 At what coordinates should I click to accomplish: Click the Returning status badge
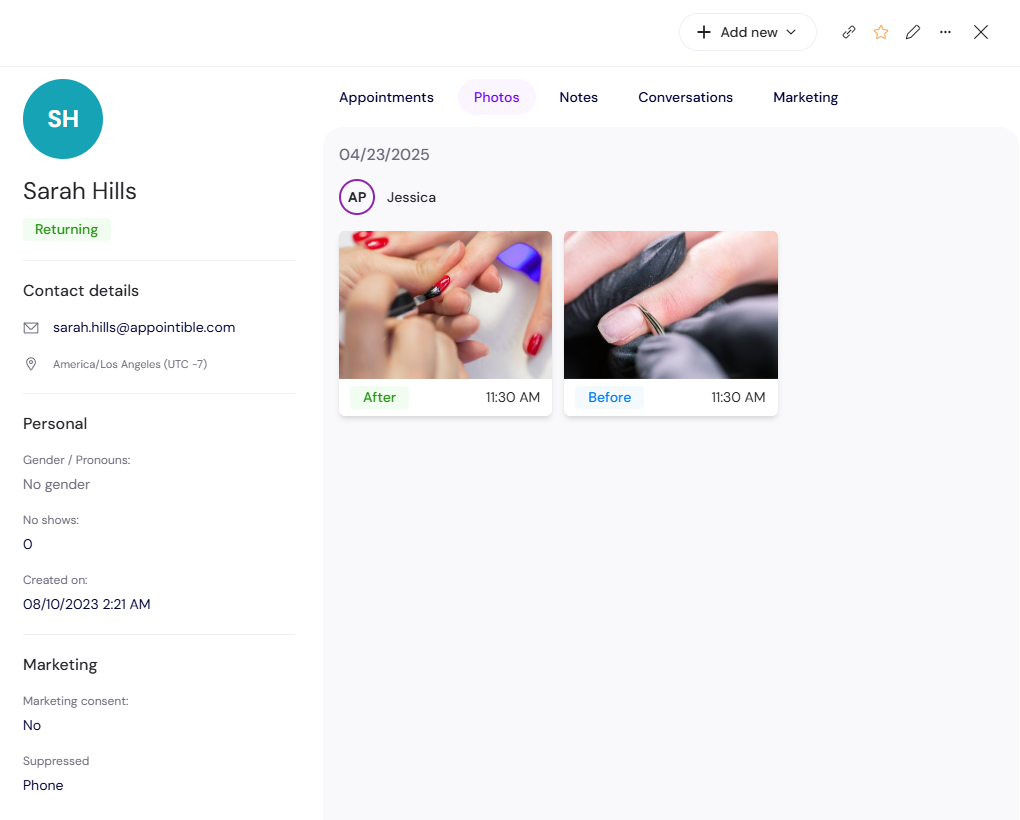click(x=66, y=229)
